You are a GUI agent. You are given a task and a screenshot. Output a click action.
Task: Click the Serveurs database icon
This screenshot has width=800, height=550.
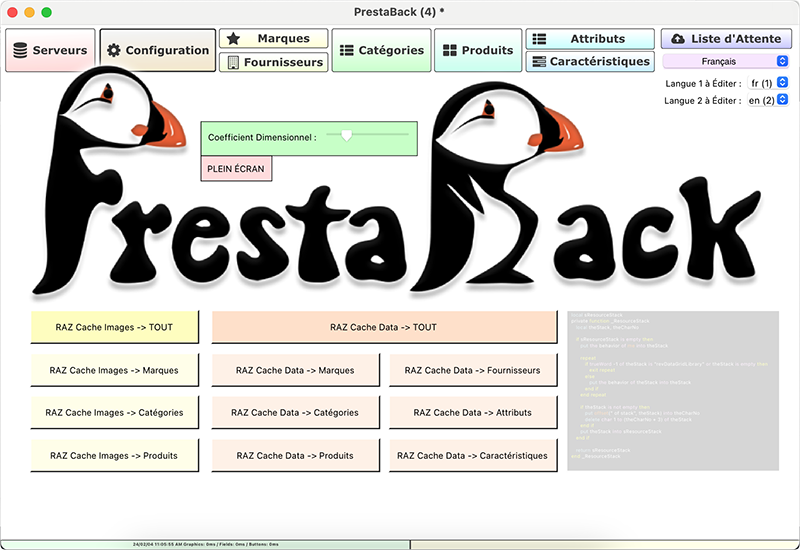tap(20, 50)
